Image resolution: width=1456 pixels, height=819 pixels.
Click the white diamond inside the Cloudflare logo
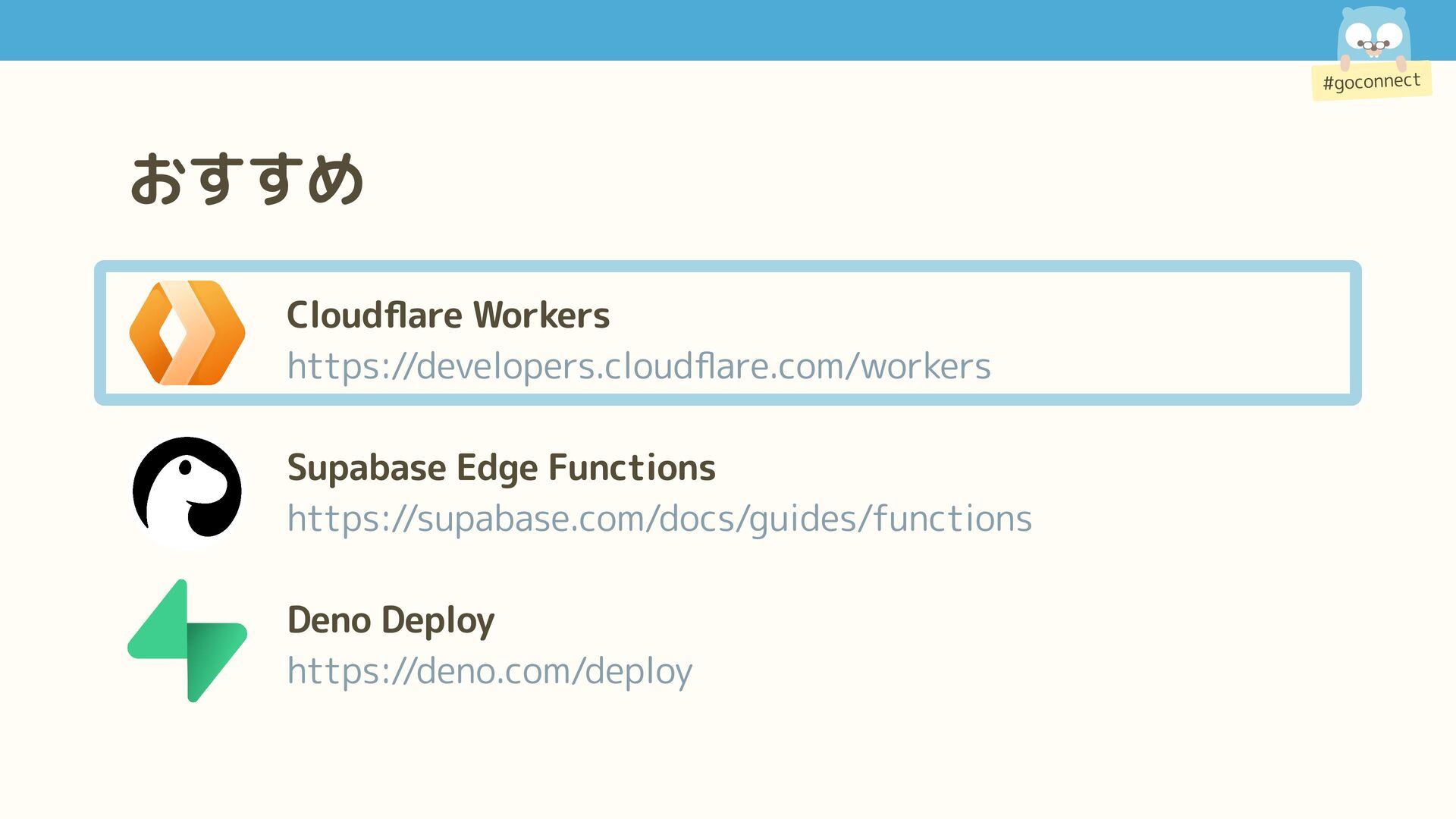click(173, 333)
